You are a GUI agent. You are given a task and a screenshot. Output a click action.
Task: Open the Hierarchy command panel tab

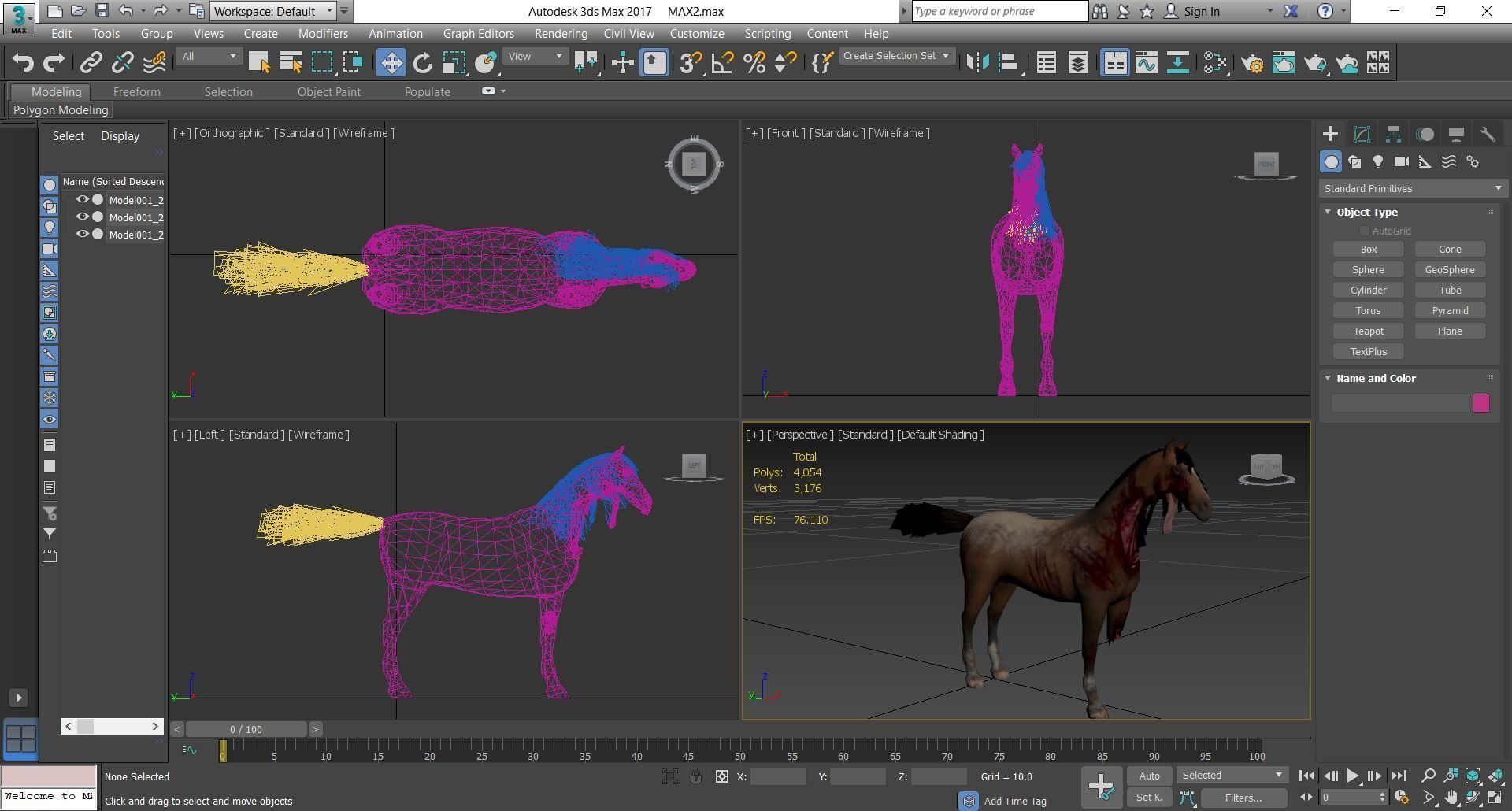[1393, 134]
